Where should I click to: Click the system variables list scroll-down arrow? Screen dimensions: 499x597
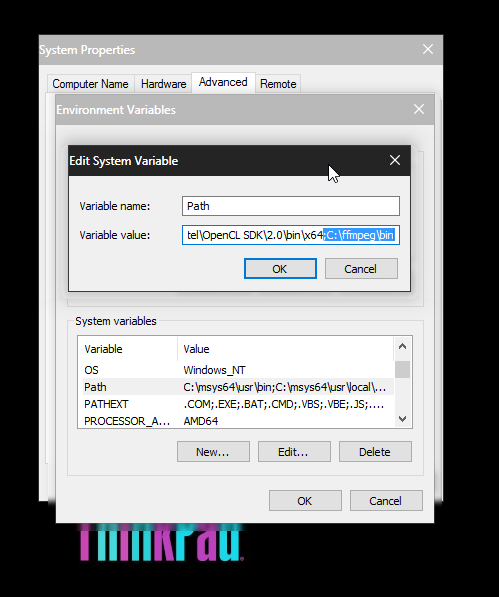coord(402,419)
